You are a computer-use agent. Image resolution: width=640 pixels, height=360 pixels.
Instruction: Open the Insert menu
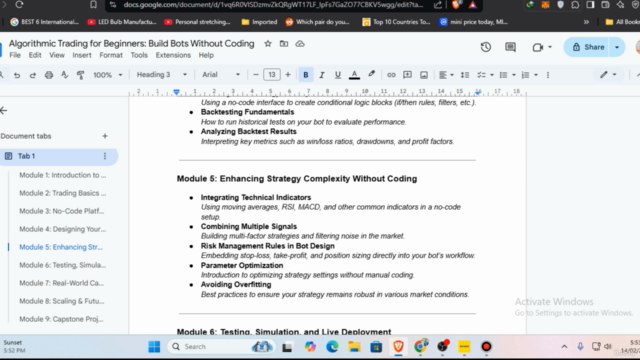82,55
